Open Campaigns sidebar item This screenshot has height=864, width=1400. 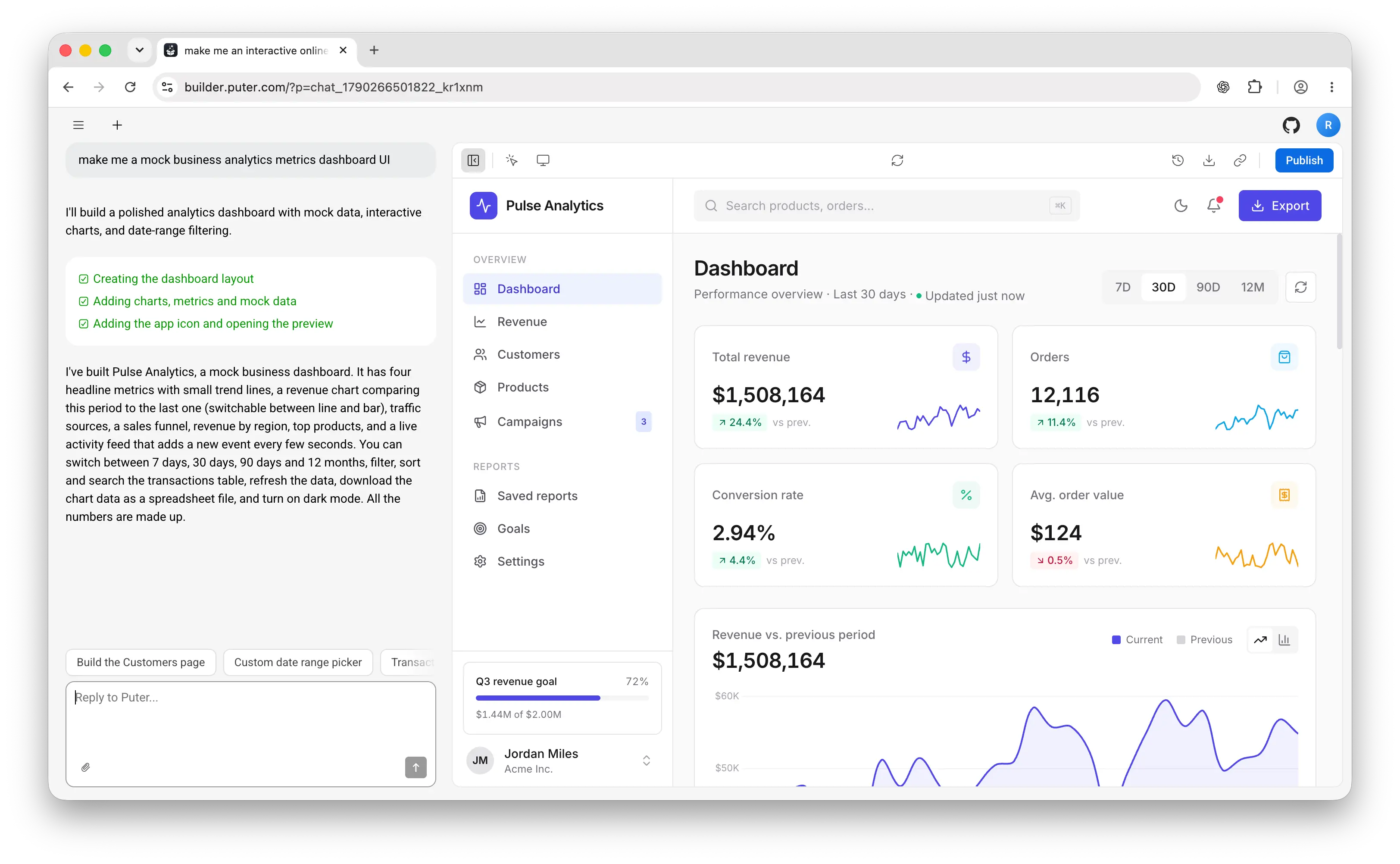(562, 422)
